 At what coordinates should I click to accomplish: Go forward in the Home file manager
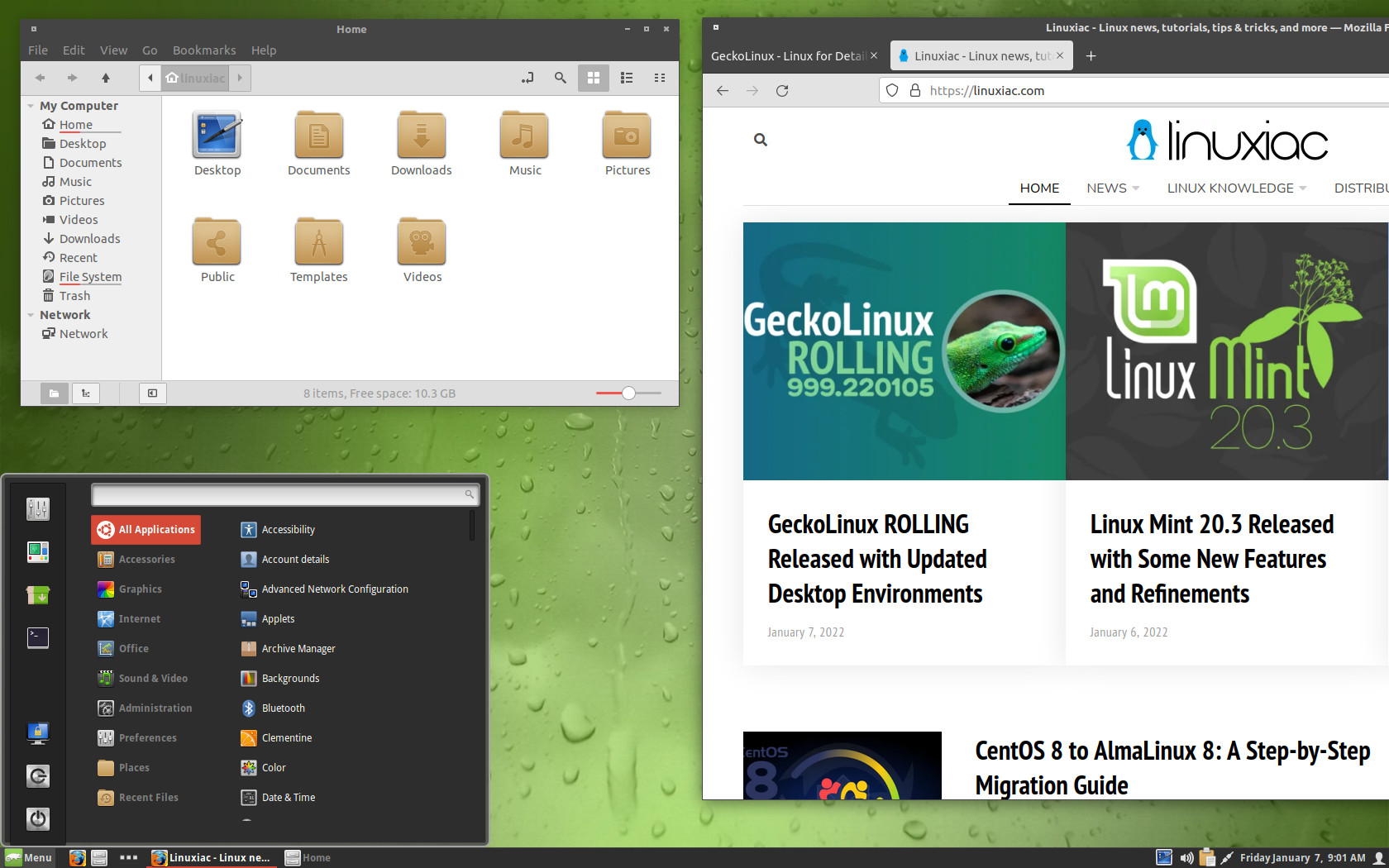[72, 78]
